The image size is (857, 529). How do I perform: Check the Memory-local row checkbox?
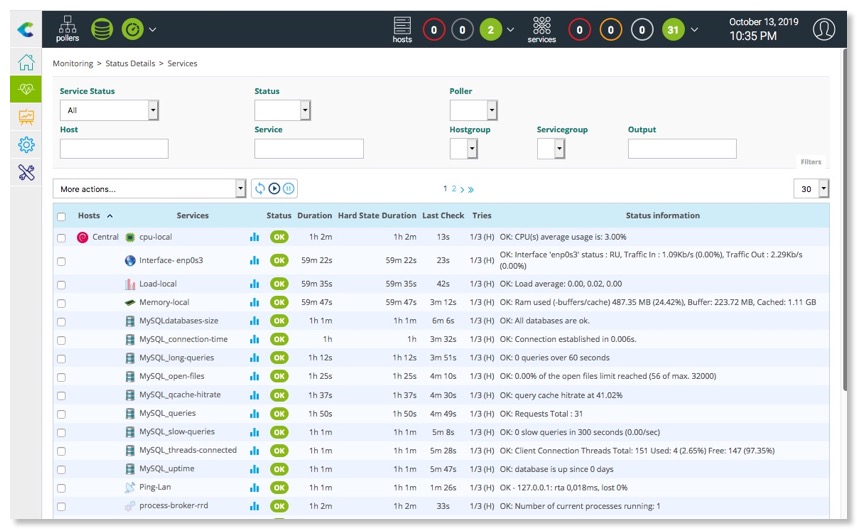pyautogui.click(x=61, y=303)
